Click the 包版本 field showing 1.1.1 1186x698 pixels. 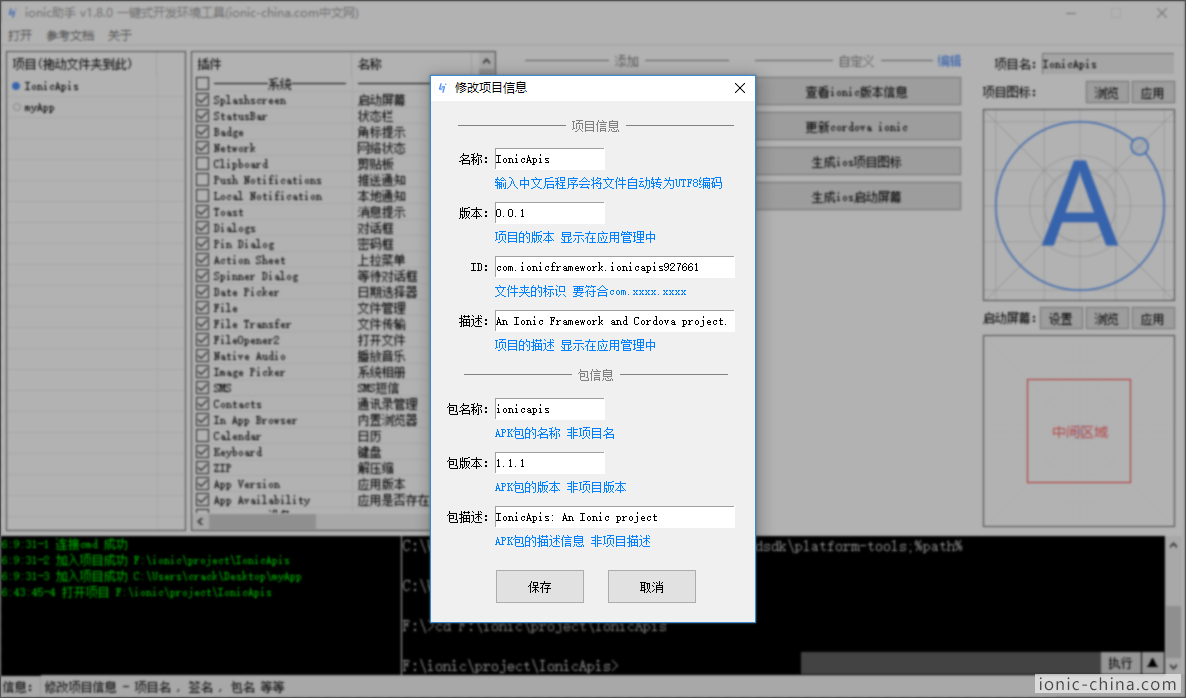550,463
